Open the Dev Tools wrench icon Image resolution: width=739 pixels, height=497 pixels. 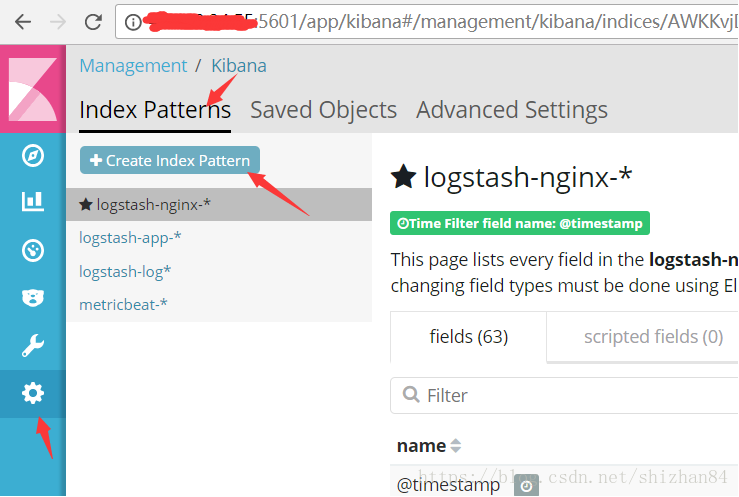point(33,346)
